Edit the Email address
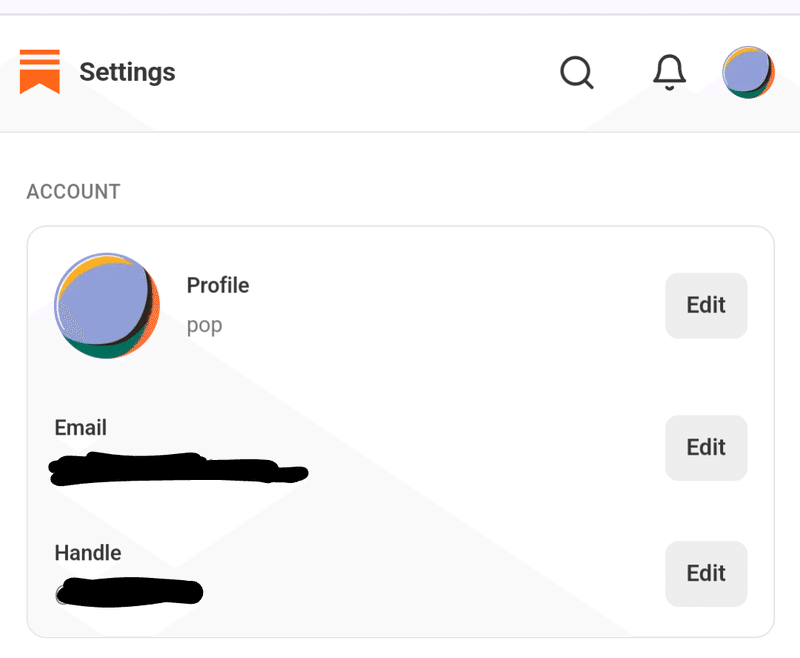 [x=706, y=448]
